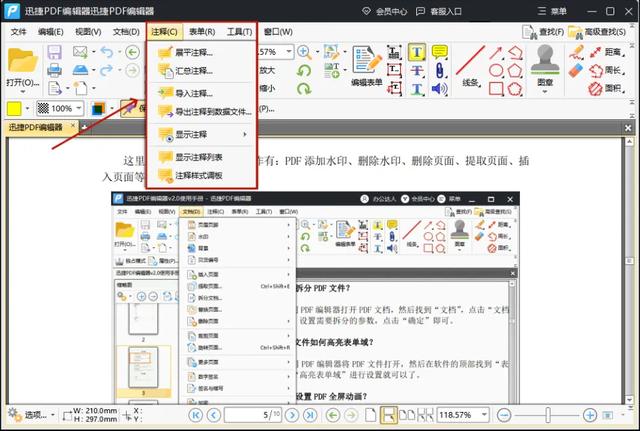Select the eraser tool
This screenshot has width=640, height=431.
click(x=576, y=70)
